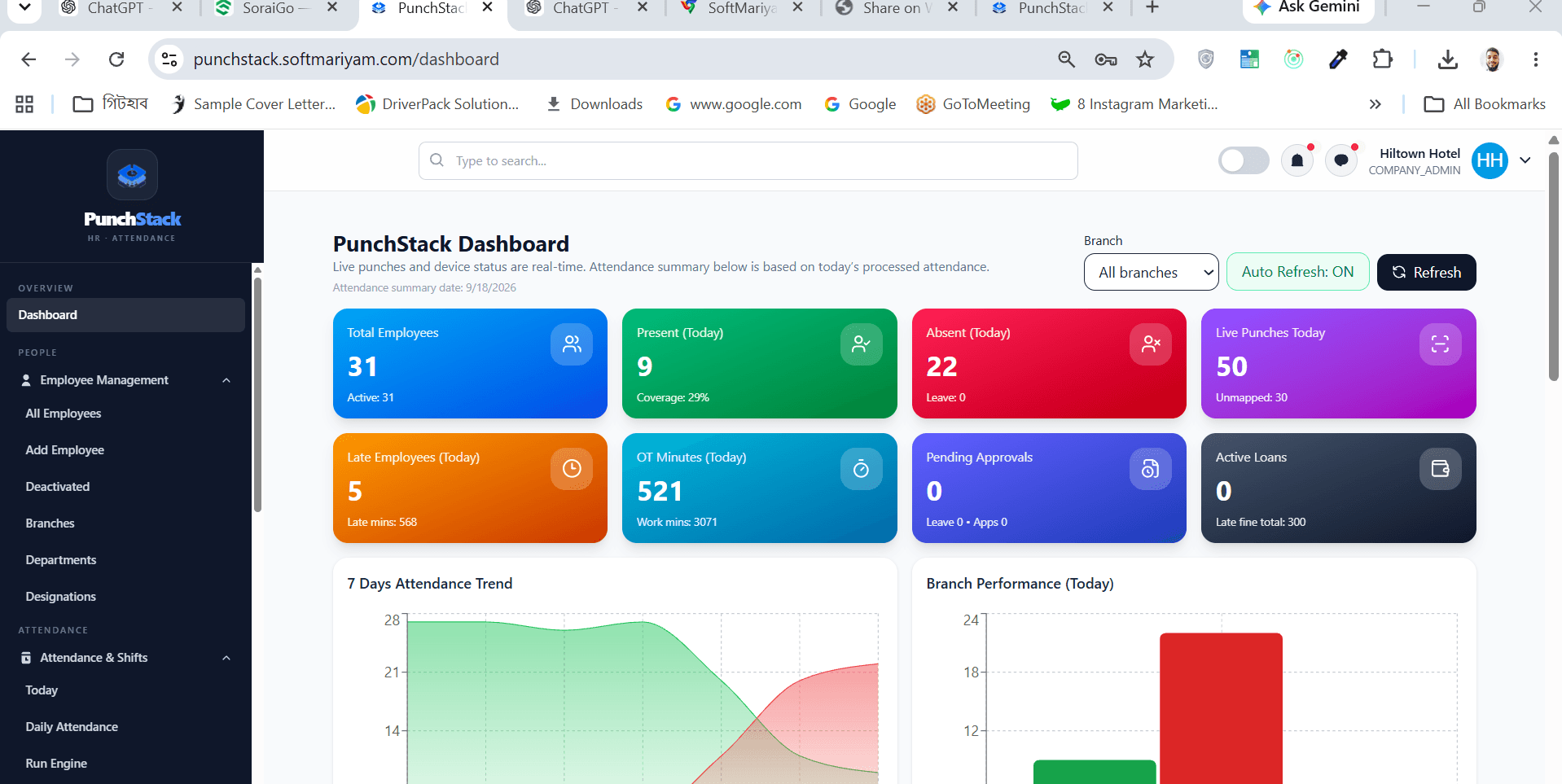The width and height of the screenshot is (1562, 784).
Task: Show hidden bookmarks with the double chevron
Action: [x=1376, y=104]
